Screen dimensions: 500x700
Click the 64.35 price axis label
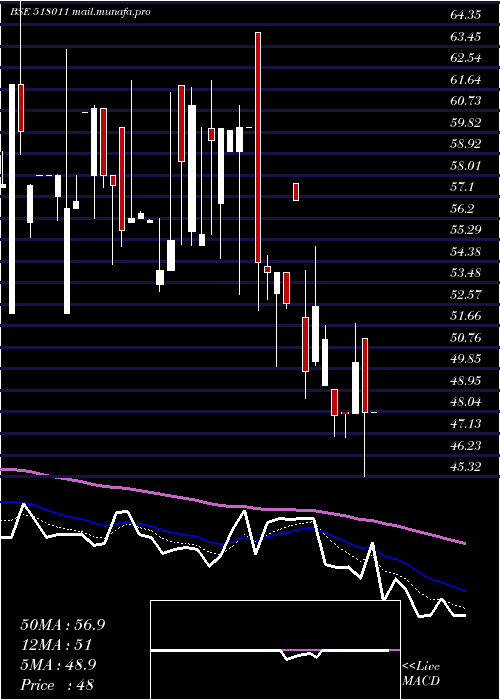click(x=466, y=15)
